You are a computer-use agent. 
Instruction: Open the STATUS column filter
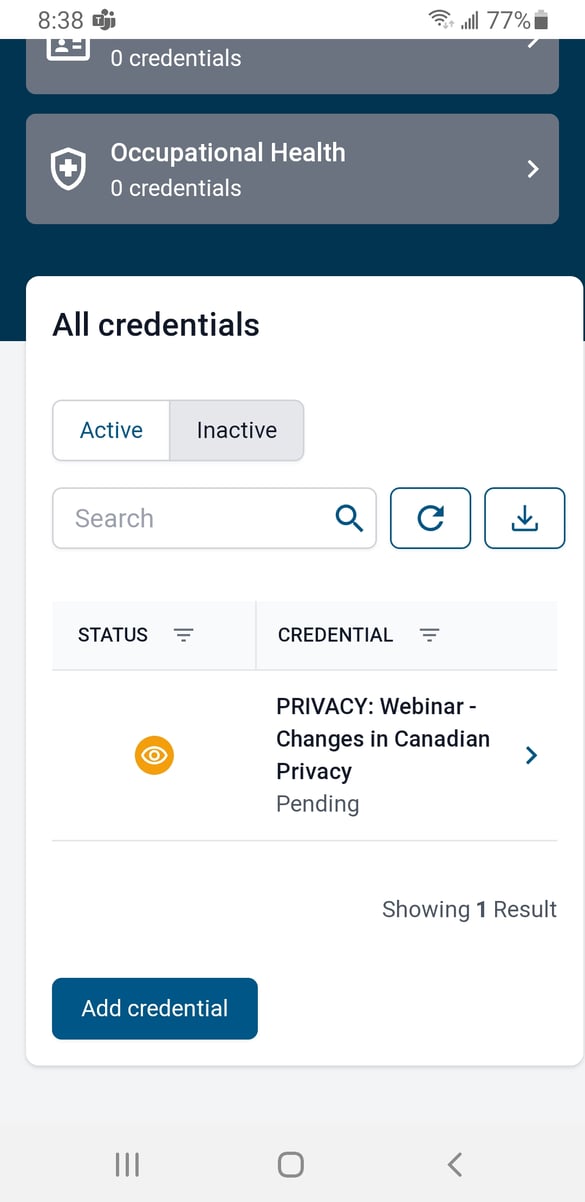coord(184,635)
